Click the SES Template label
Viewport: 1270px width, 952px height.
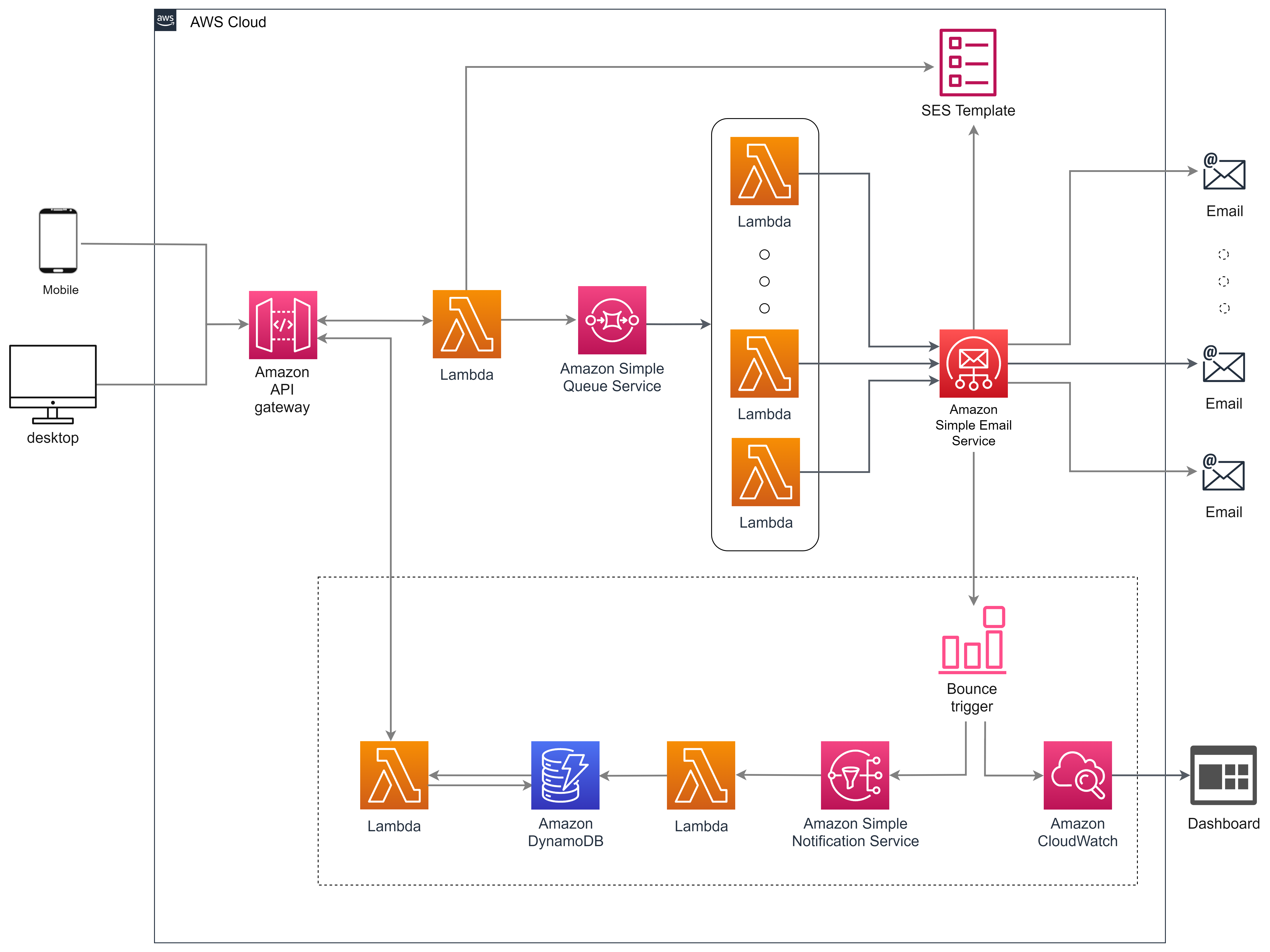pyautogui.click(x=968, y=110)
